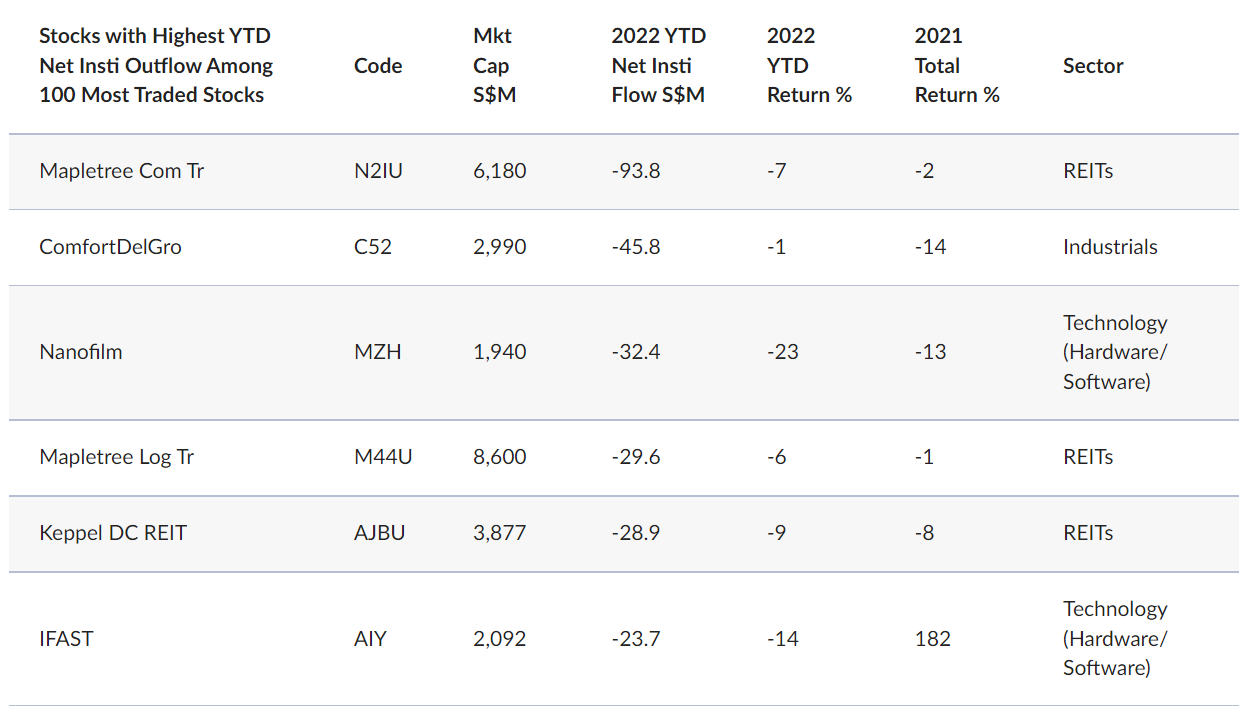Image resolution: width=1240 pixels, height=706 pixels.
Task: Click the -93.8 net insti flow value
Action: [x=635, y=171]
